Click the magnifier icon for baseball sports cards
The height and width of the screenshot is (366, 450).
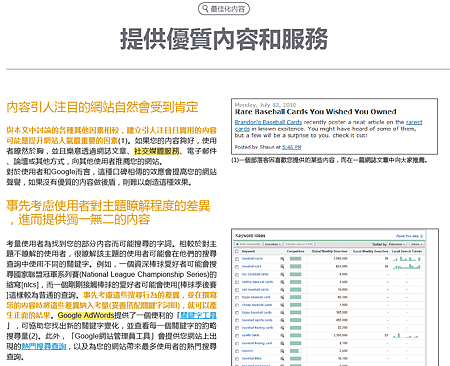coord(282,320)
